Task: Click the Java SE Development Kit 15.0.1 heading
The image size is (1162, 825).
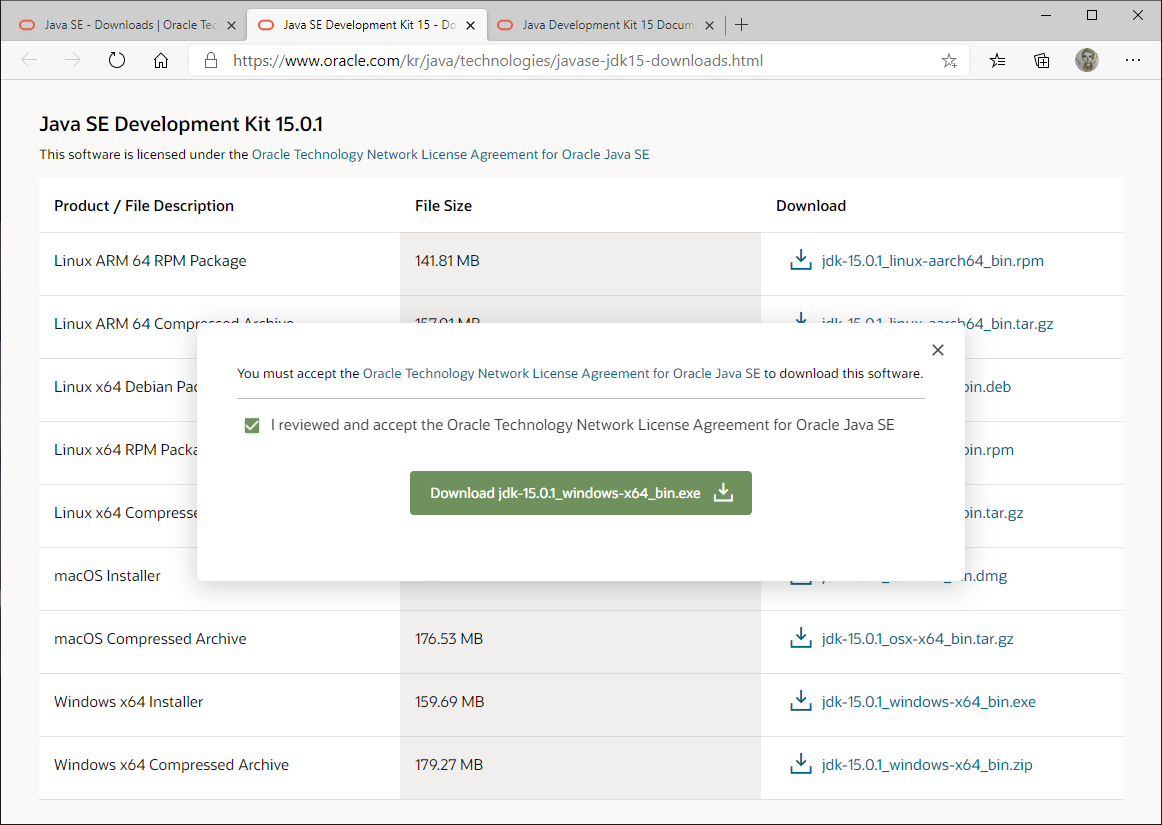Action: (181, 124)
